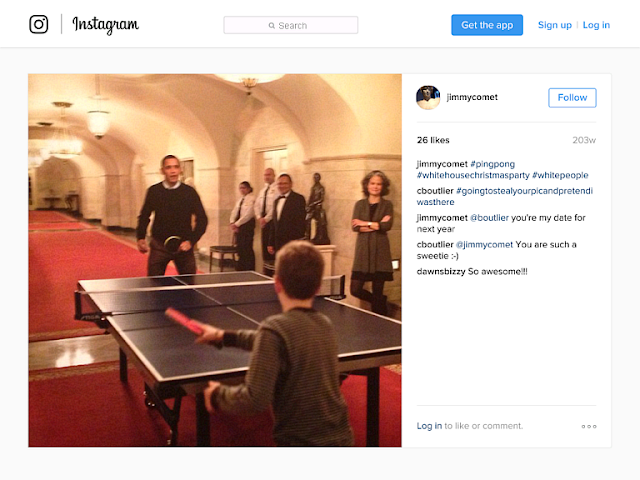
Task: Click the Instagram camera logo icon
Action: 39,24
